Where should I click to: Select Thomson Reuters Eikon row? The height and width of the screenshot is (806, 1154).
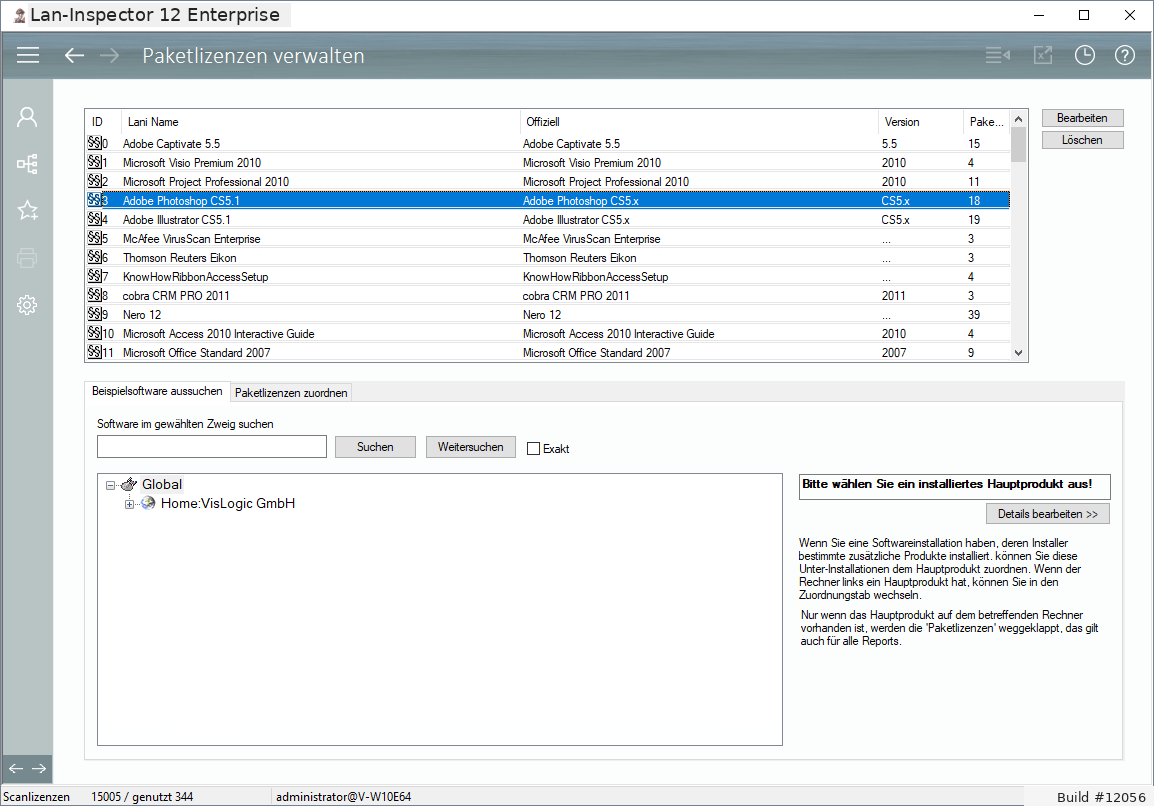548,258
